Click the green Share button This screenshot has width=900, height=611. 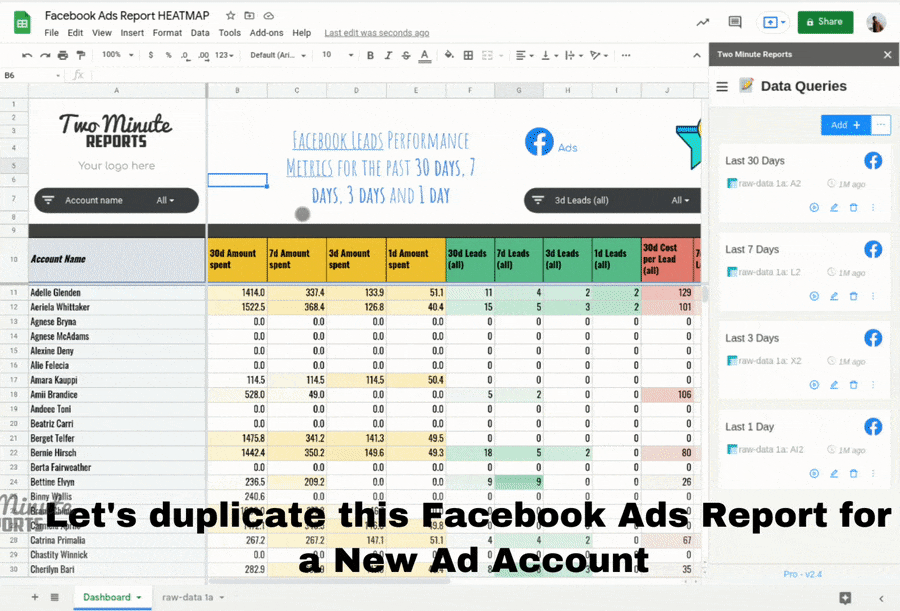pos(825,22)
